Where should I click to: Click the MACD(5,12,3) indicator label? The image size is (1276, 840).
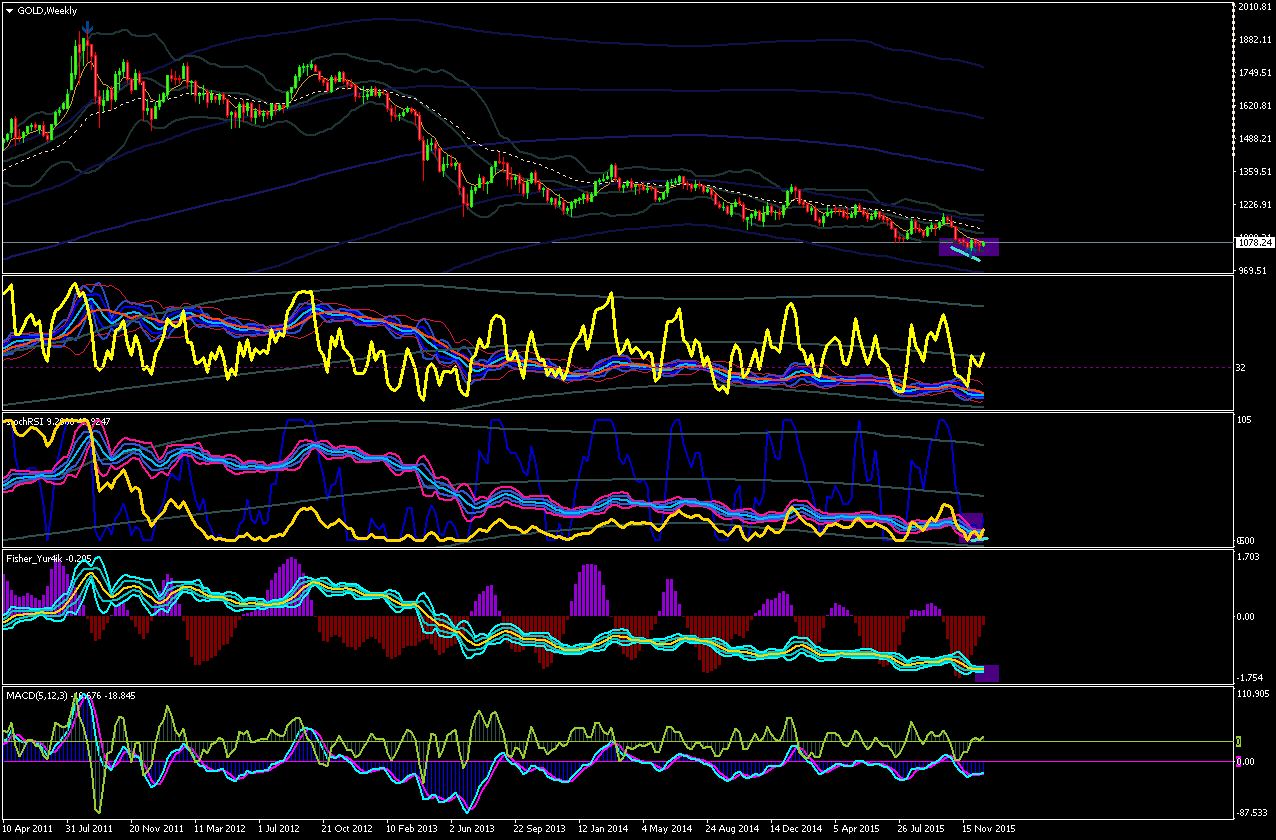[71, 694]
